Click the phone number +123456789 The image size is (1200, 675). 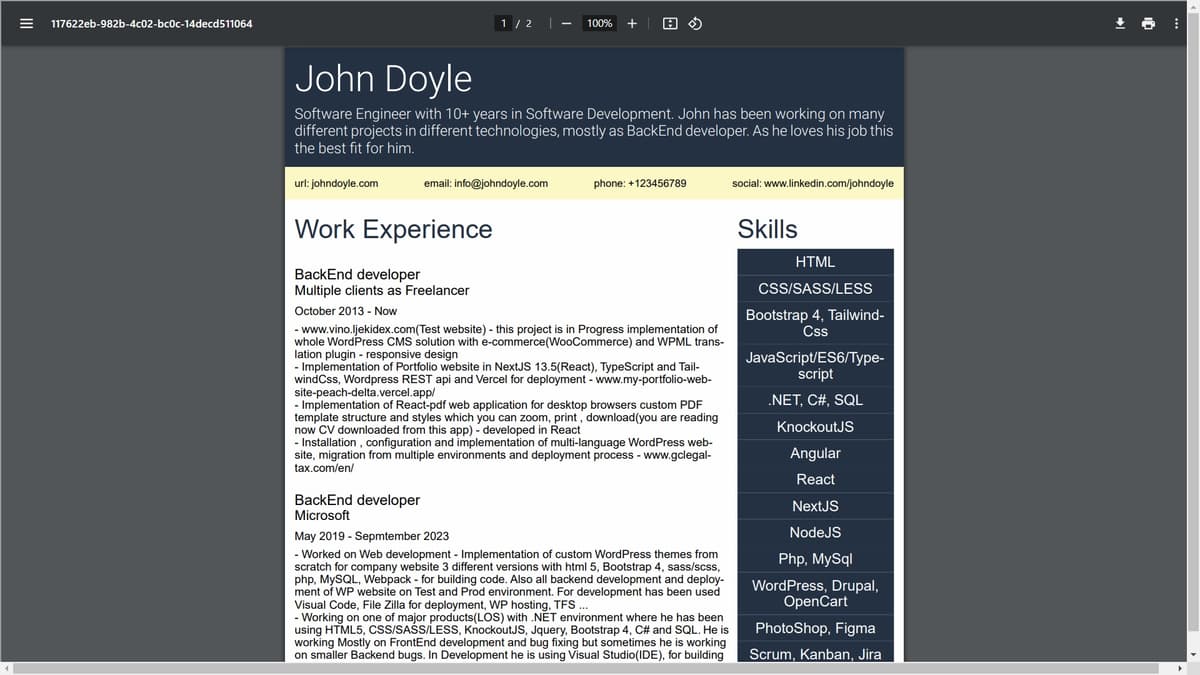(x=657, y=184)
